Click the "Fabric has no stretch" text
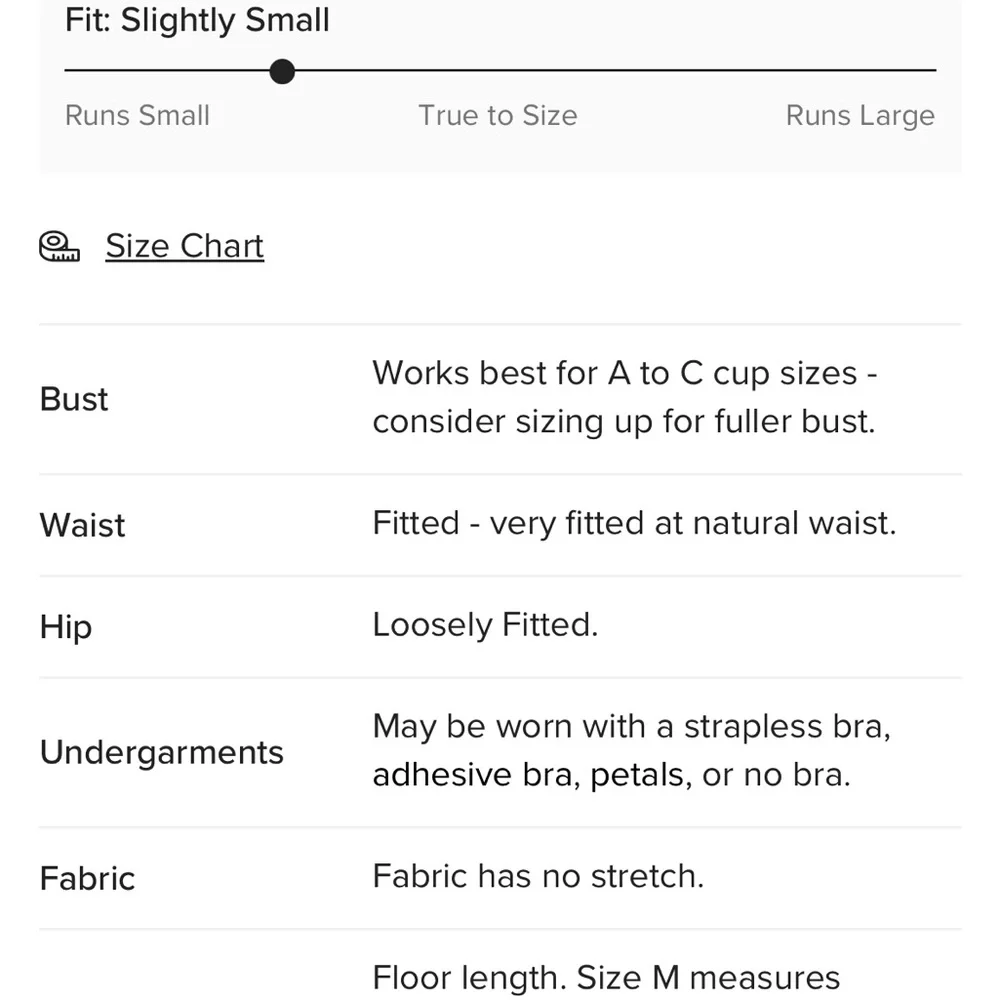This screenshot has width=1000, height=1000. coord(538,876)
